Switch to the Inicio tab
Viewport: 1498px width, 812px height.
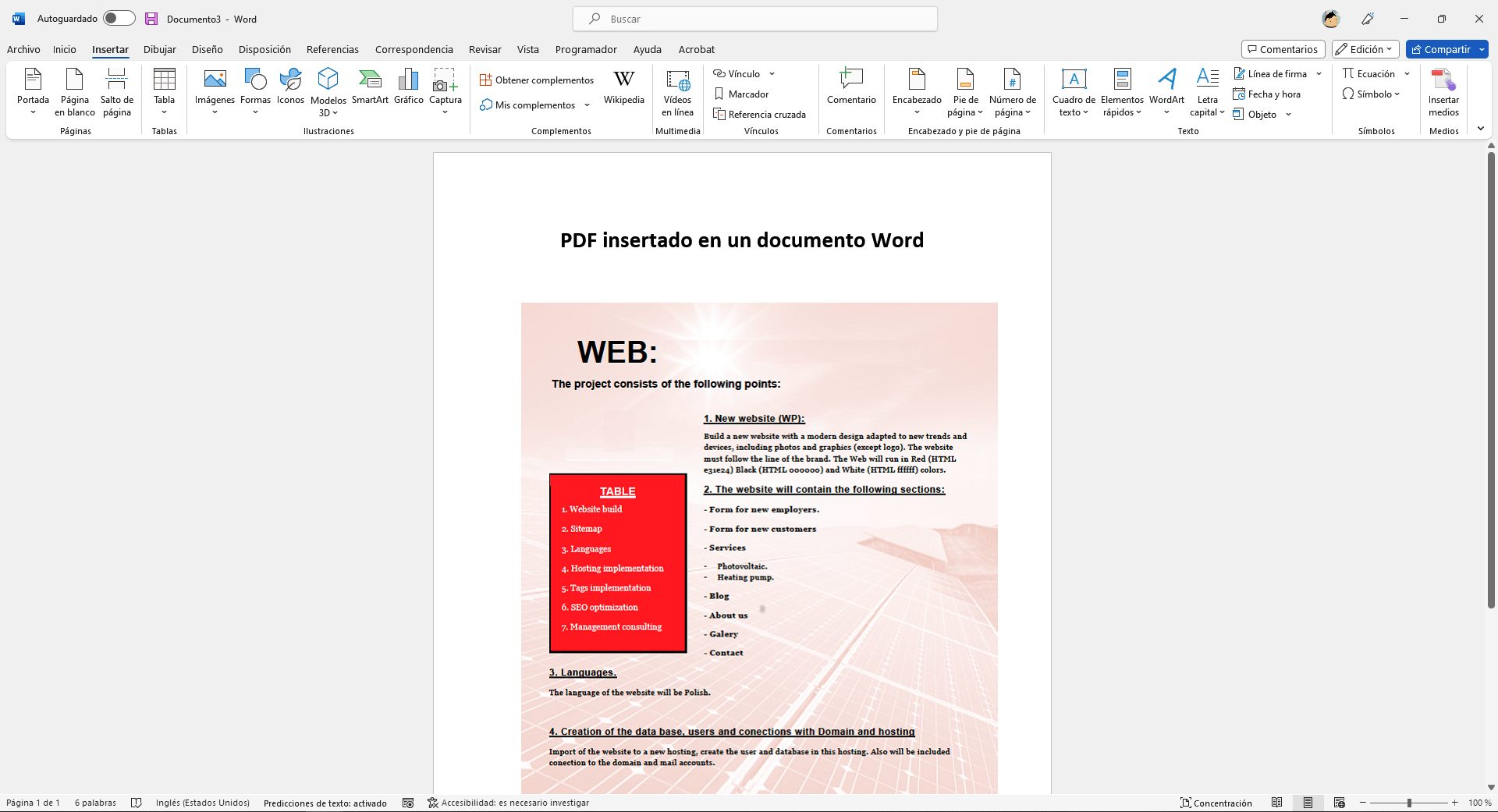point(65,49)
